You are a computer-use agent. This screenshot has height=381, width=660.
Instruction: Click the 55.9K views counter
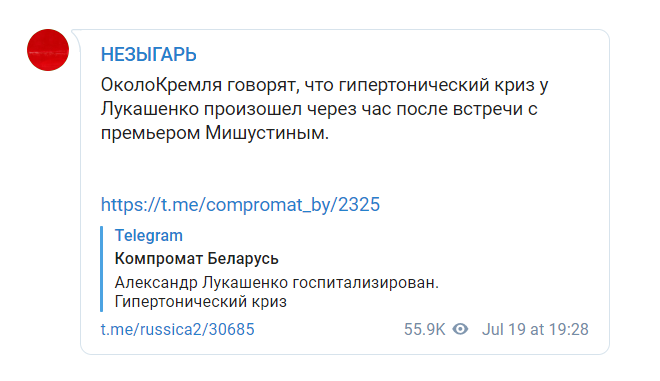click(x=424, y=329)
